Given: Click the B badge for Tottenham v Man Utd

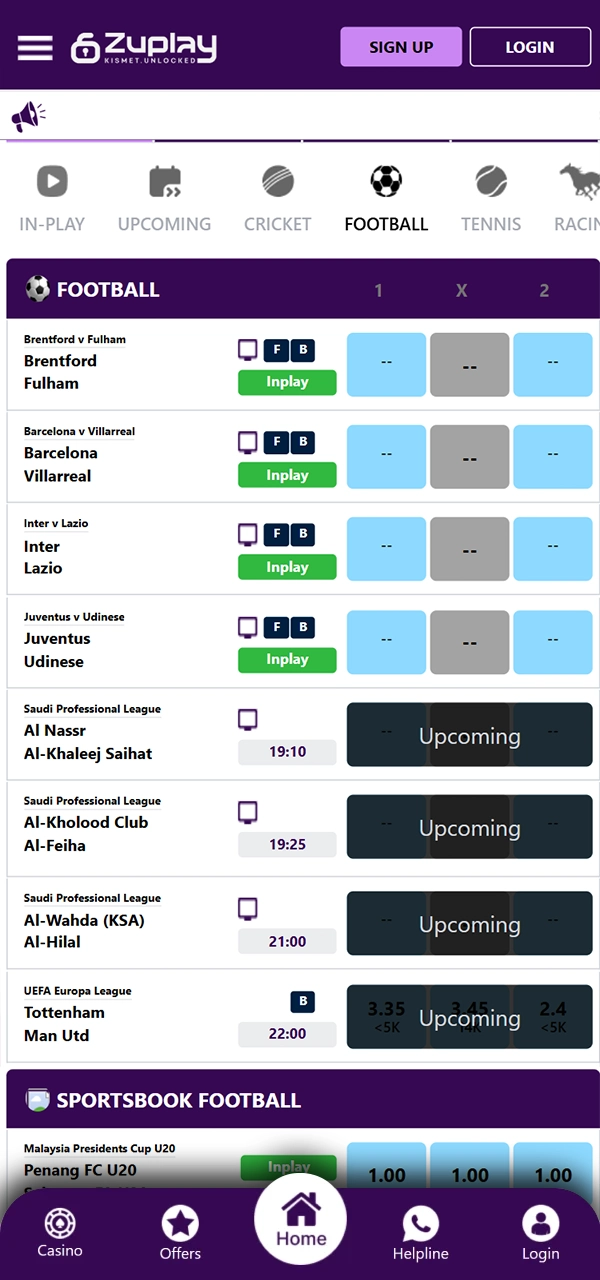Looking at the screenshot, I should 303,1001.
